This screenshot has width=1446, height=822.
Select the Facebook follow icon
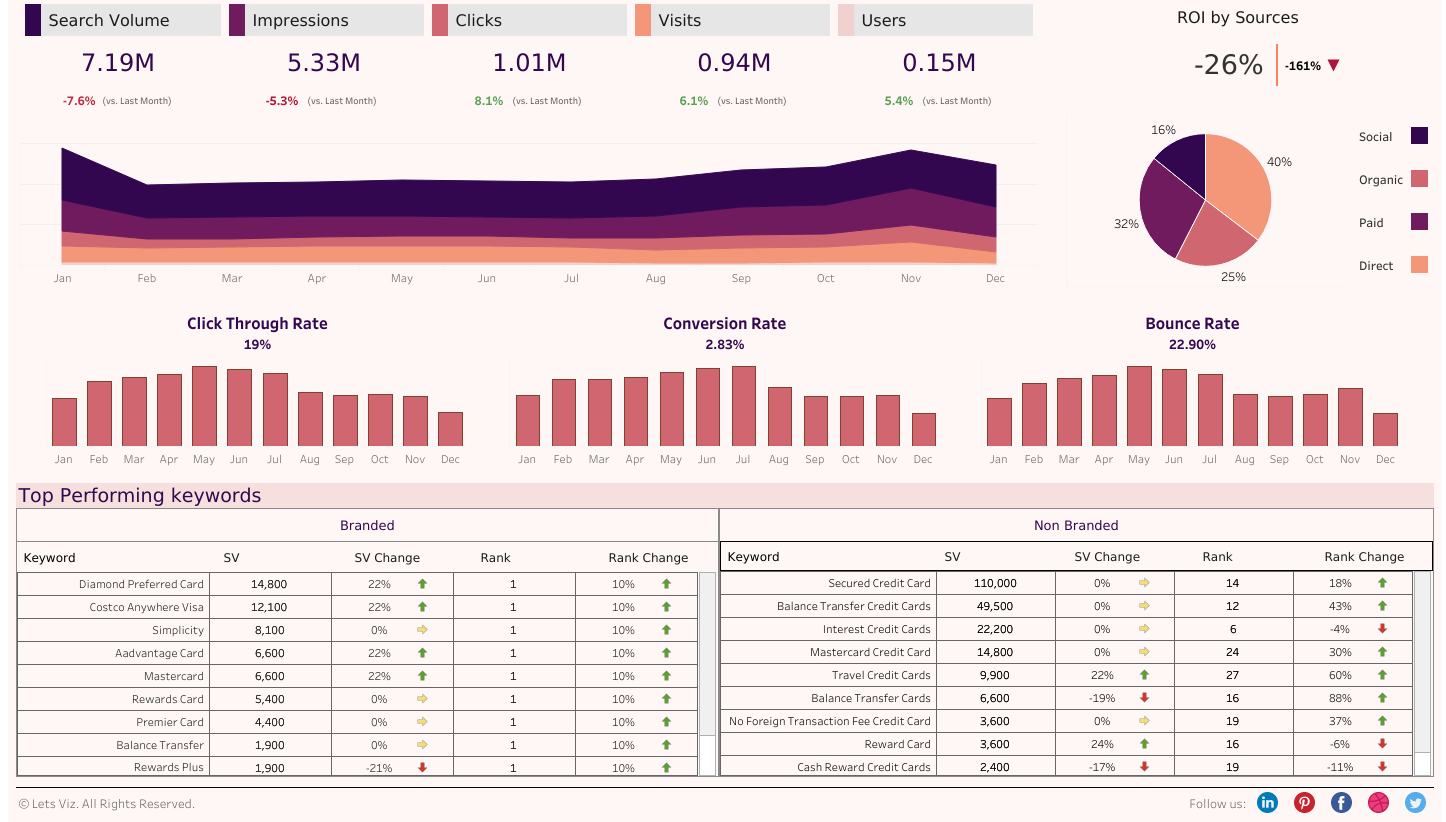tap(1340, 802)
